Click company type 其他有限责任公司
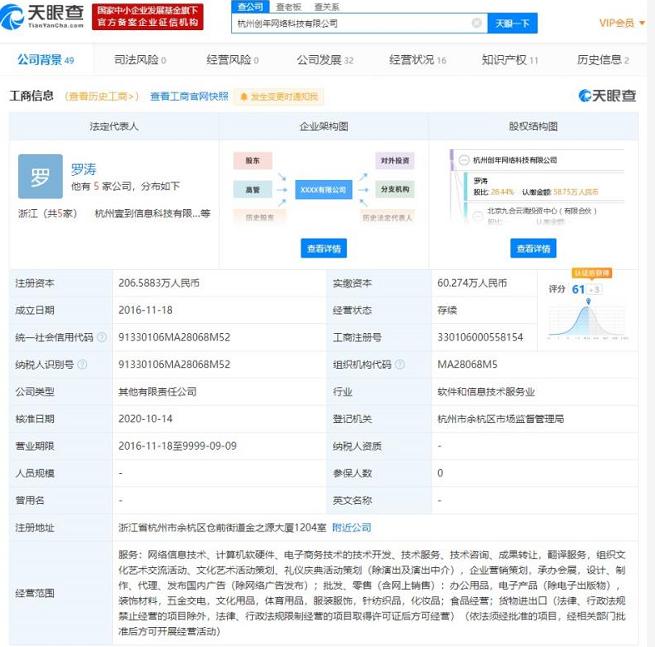 pos(157,392)
